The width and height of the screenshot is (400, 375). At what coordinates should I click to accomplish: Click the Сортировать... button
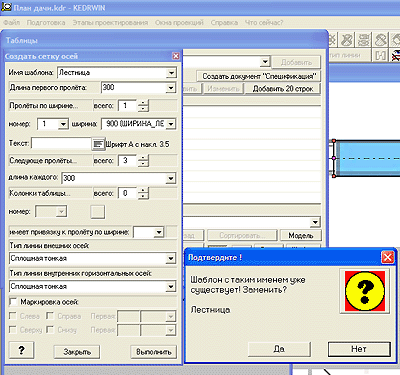click(x=242, y=236)
